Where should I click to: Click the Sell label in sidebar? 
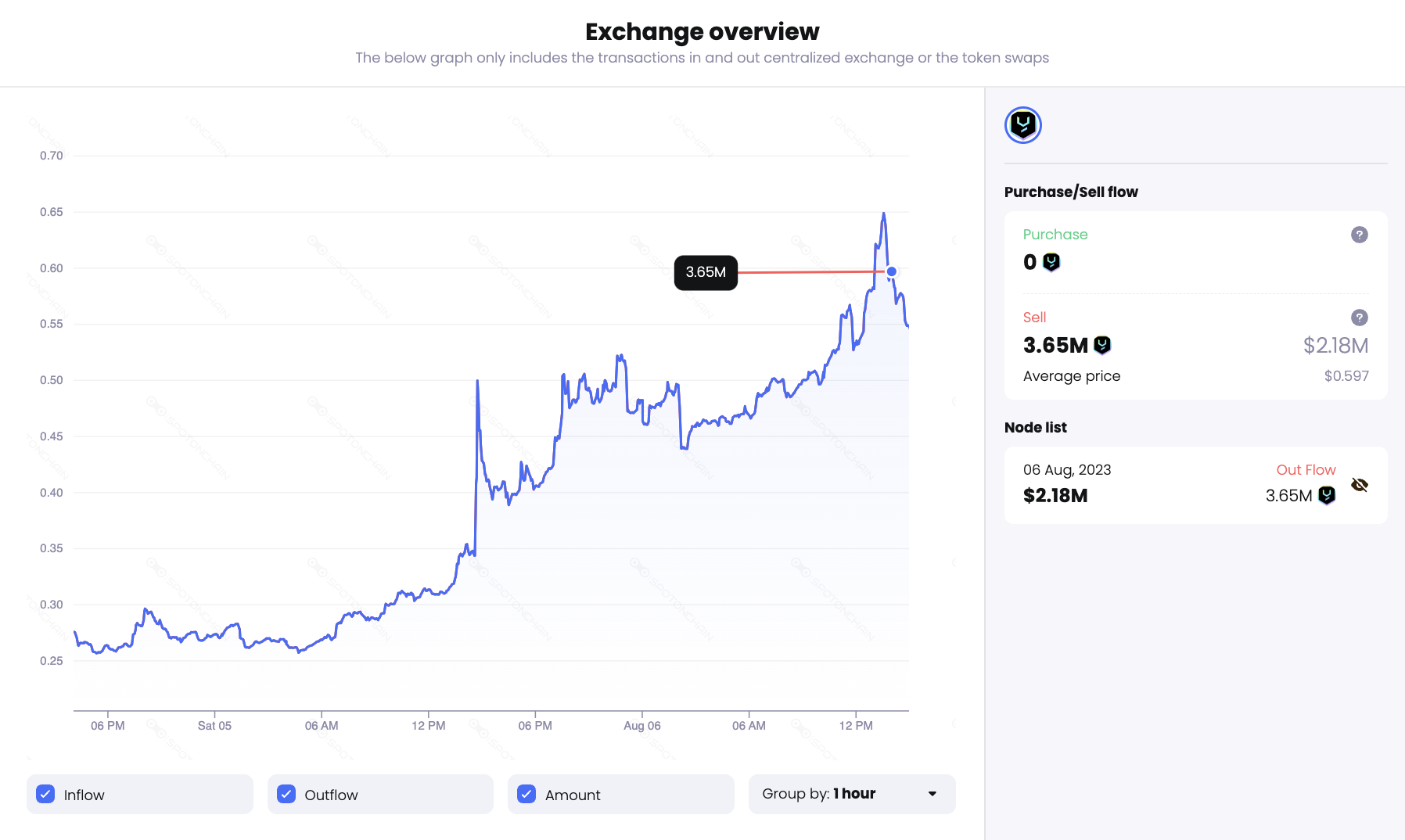coord(1034,317)
